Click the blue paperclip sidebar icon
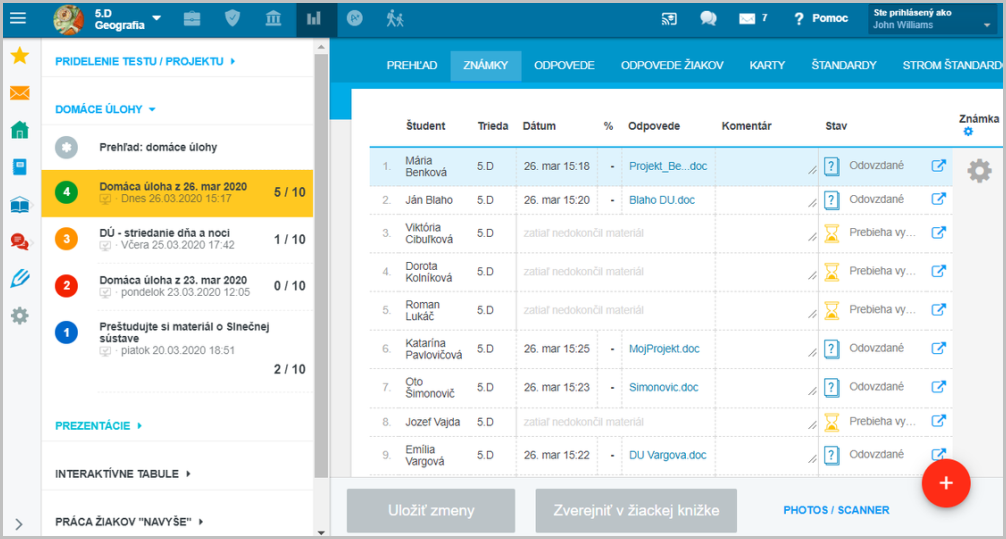The width and height of the screenshot is (1006, 539). pos(20,278)
